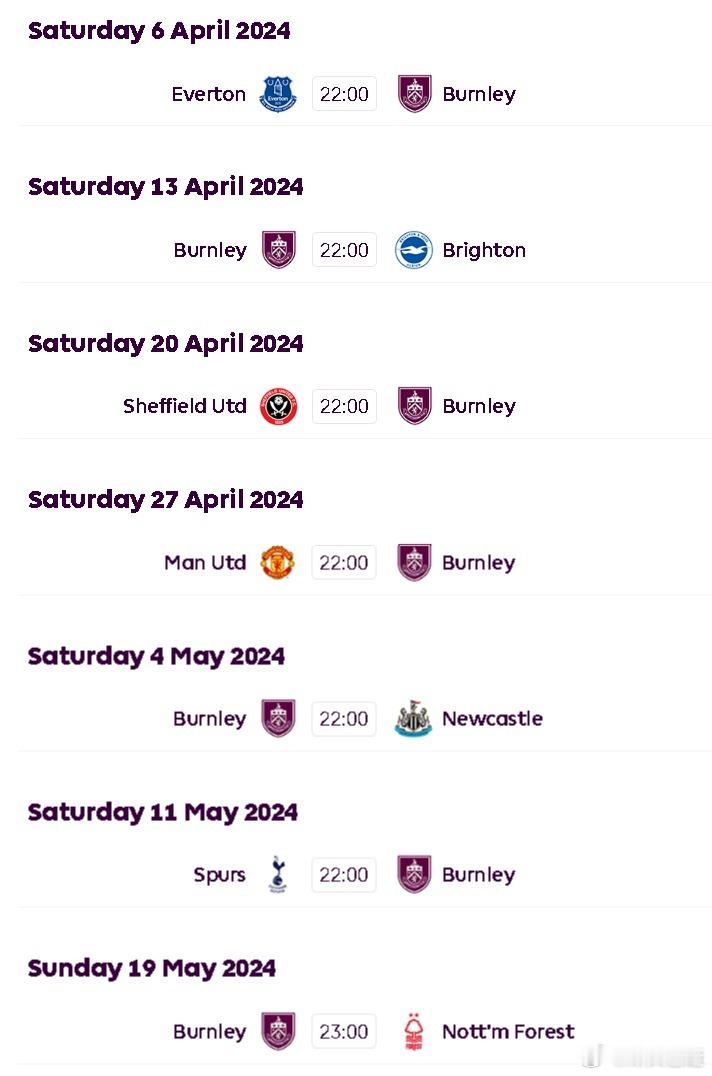Click Burnley crest in Everton fixture
712x1076 pixels.
[414, 93]
